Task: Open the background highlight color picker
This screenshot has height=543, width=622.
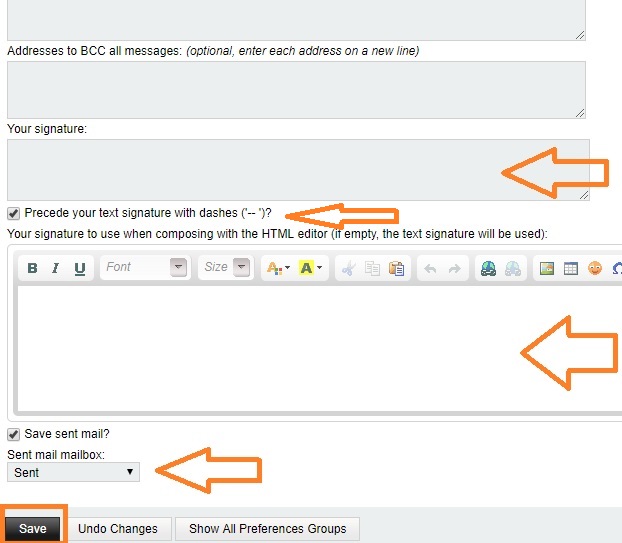Action: [310, 268]
